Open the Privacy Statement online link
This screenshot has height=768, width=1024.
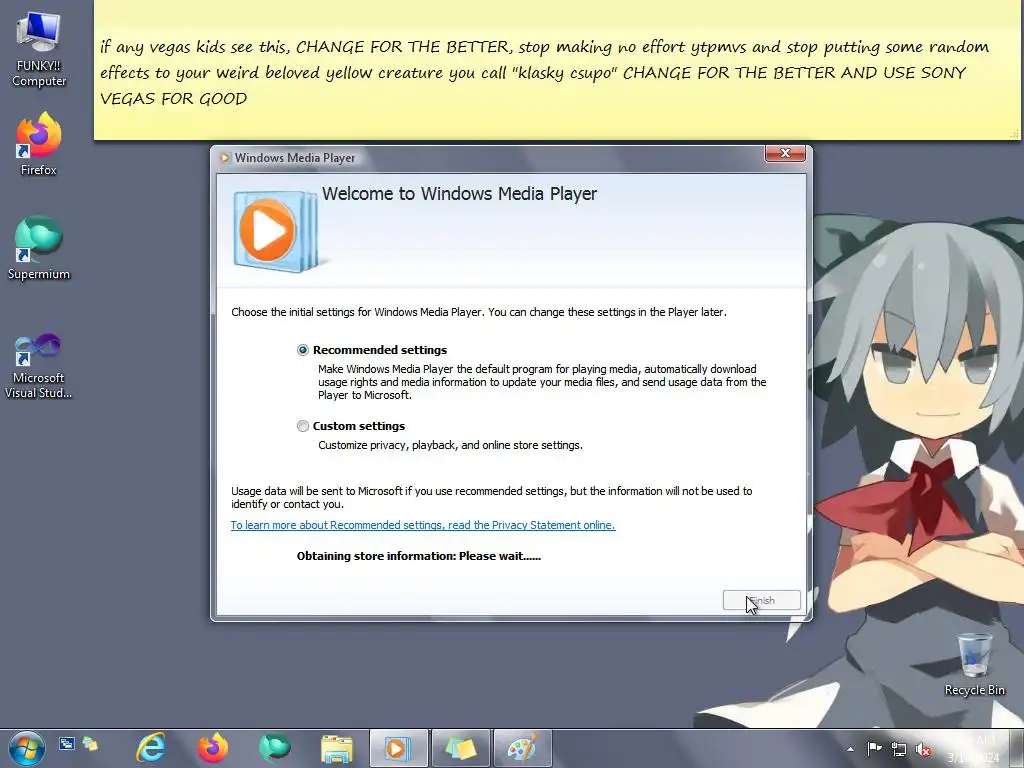click(x=423, y=525)
